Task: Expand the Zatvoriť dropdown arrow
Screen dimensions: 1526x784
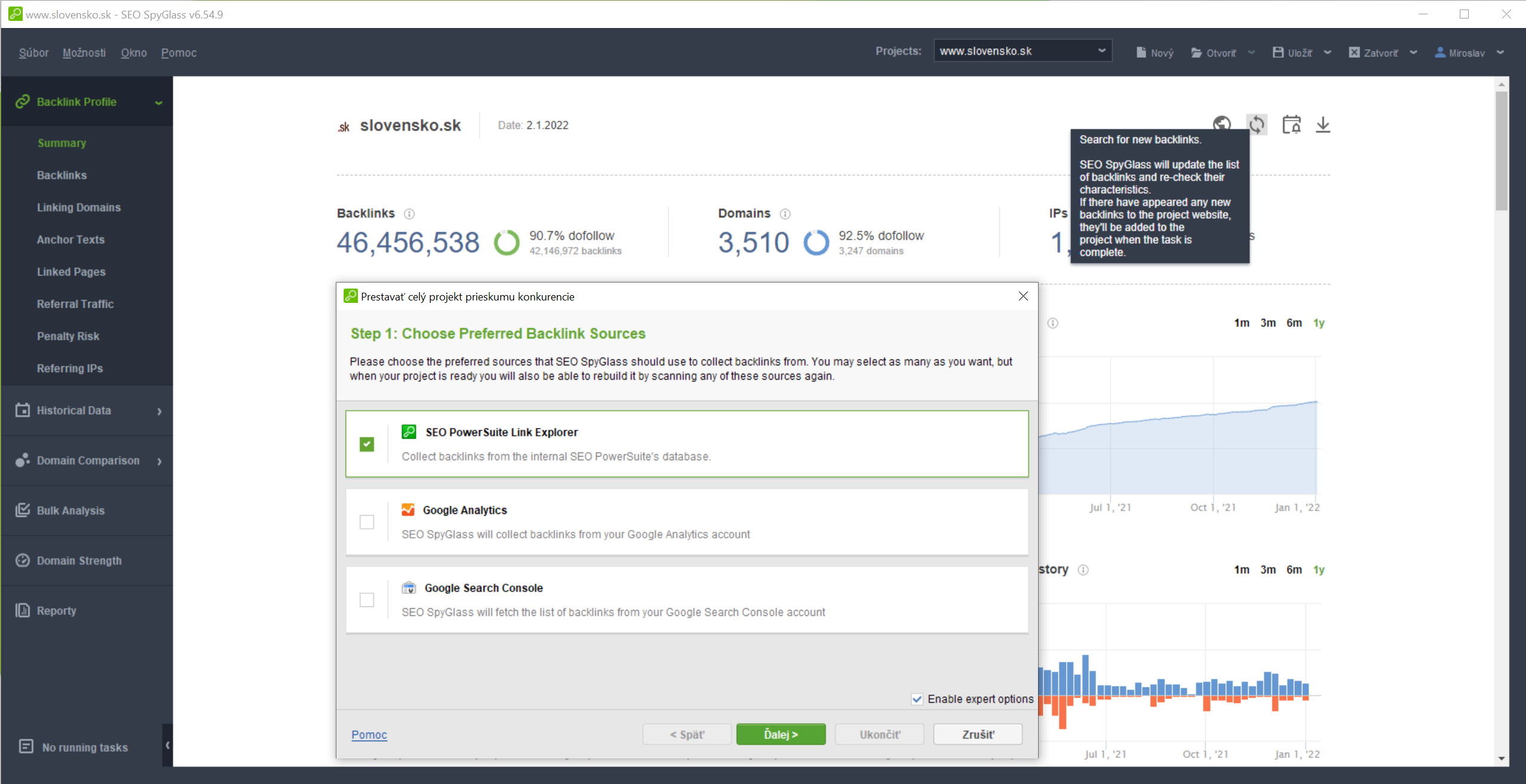Action: pos(1413,52)
